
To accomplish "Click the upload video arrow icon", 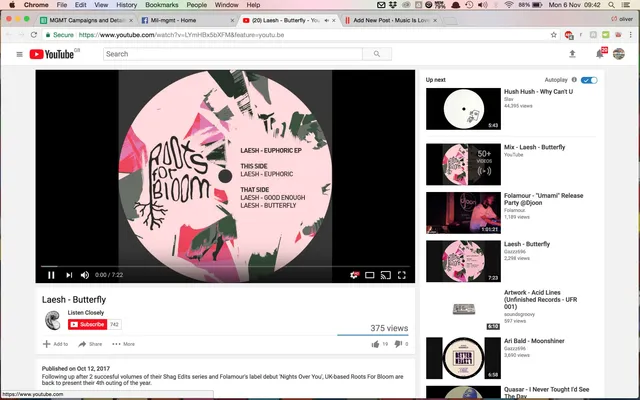I will 572,54.
